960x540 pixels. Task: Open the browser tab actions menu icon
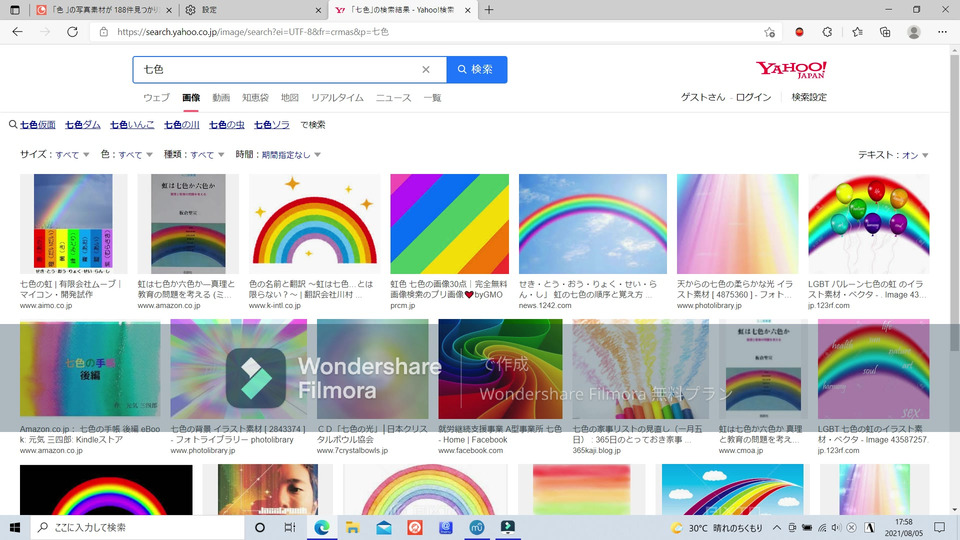click(x=15, y=10)
